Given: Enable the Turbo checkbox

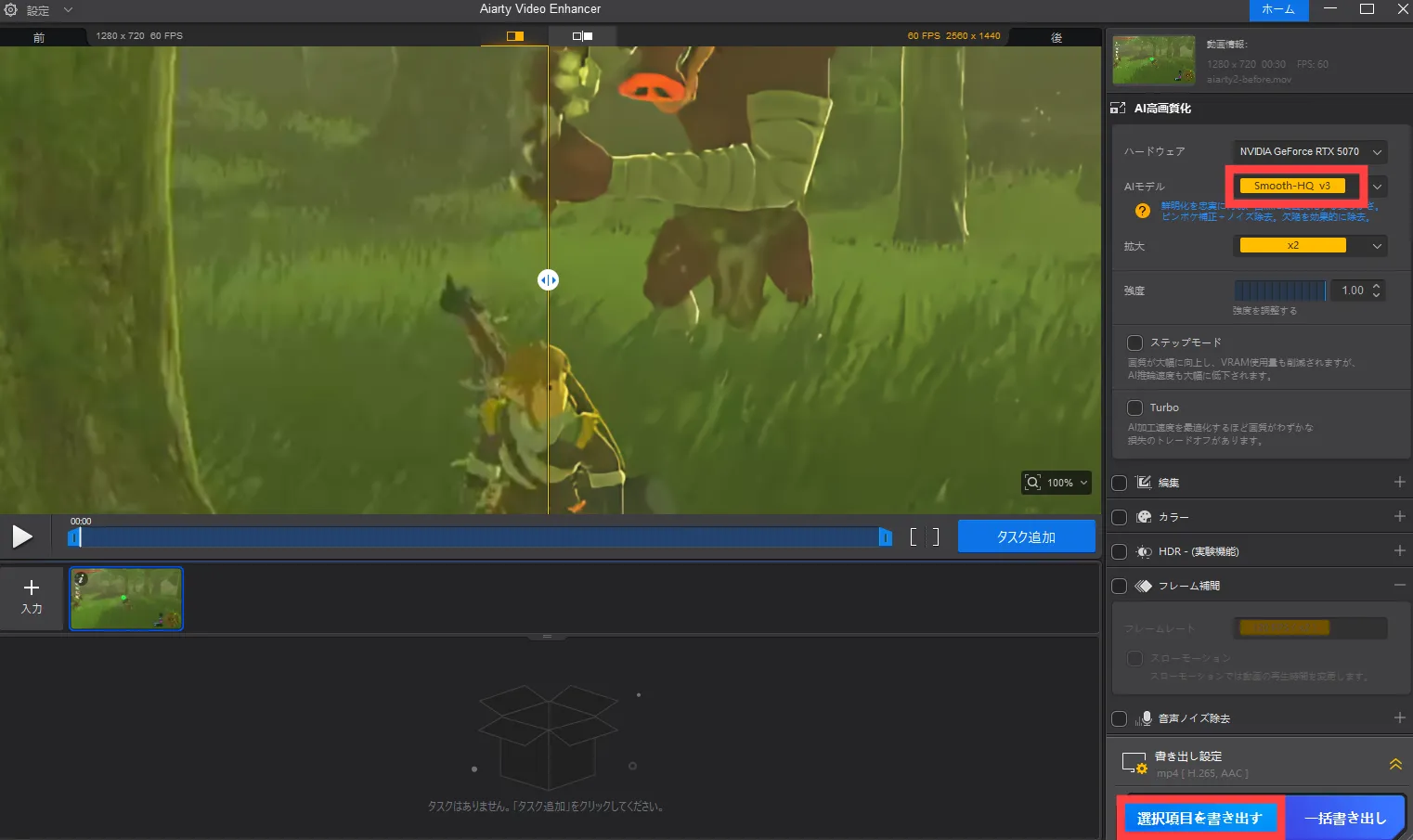Looking at the screenshot, I should coord(1134,407).
